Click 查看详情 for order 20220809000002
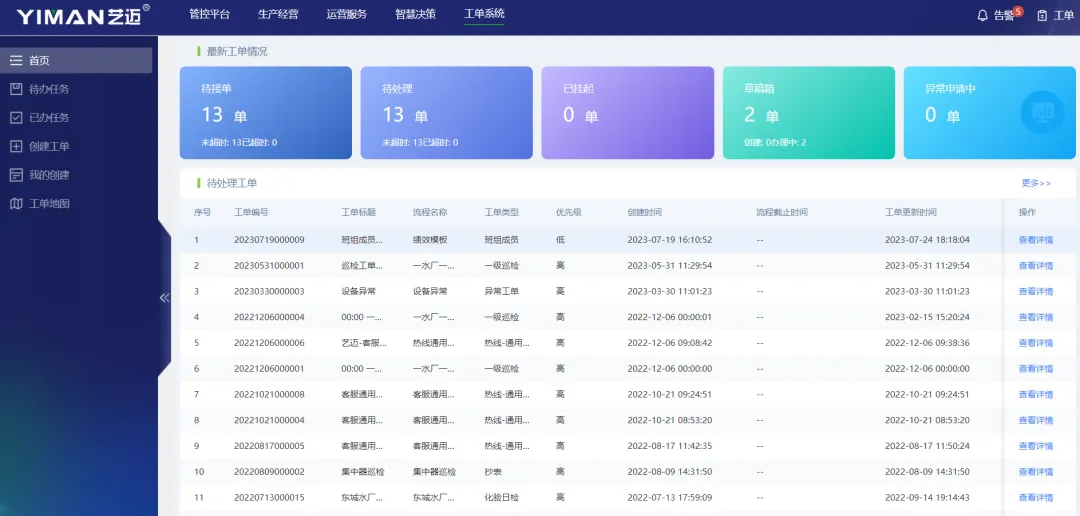1080x516 pixels. (1035, 472)
